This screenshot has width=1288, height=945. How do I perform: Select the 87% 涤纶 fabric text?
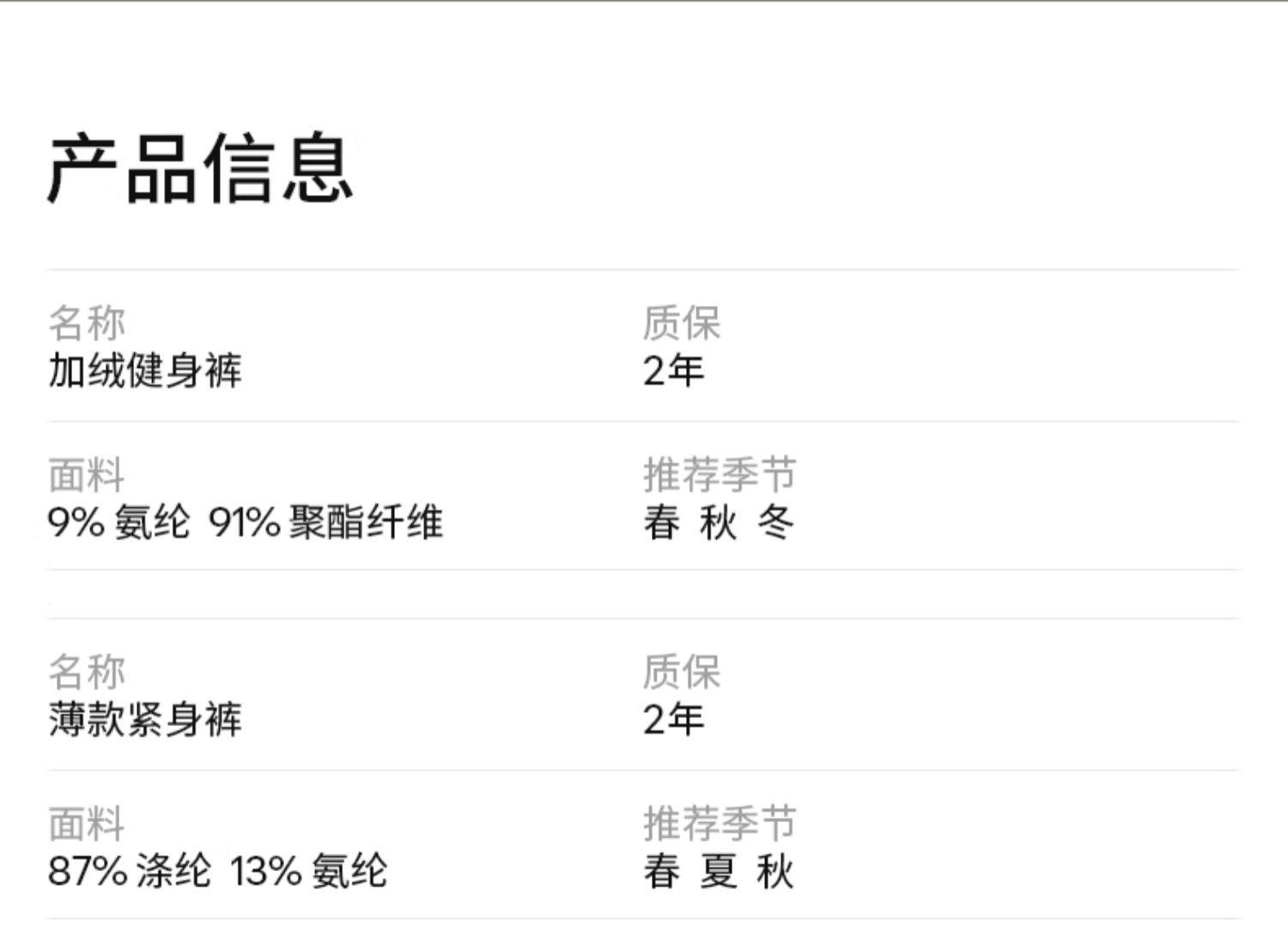coord(129,871)
